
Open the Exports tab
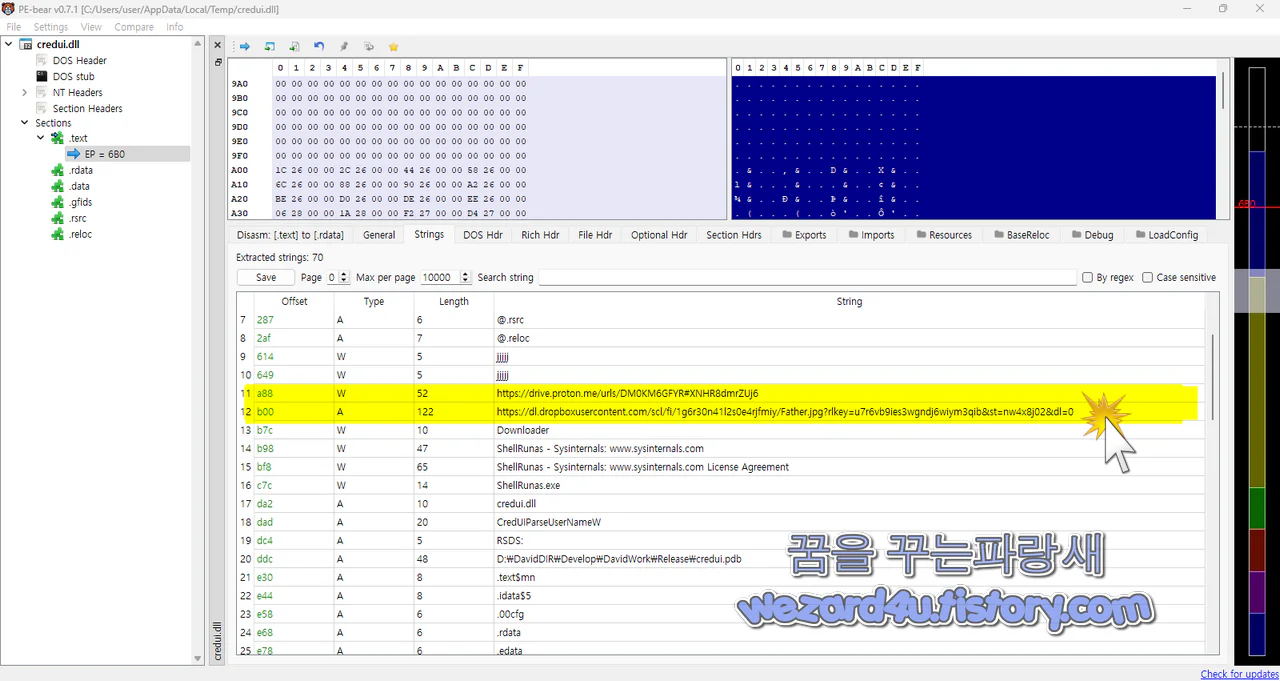click(803, 235)
